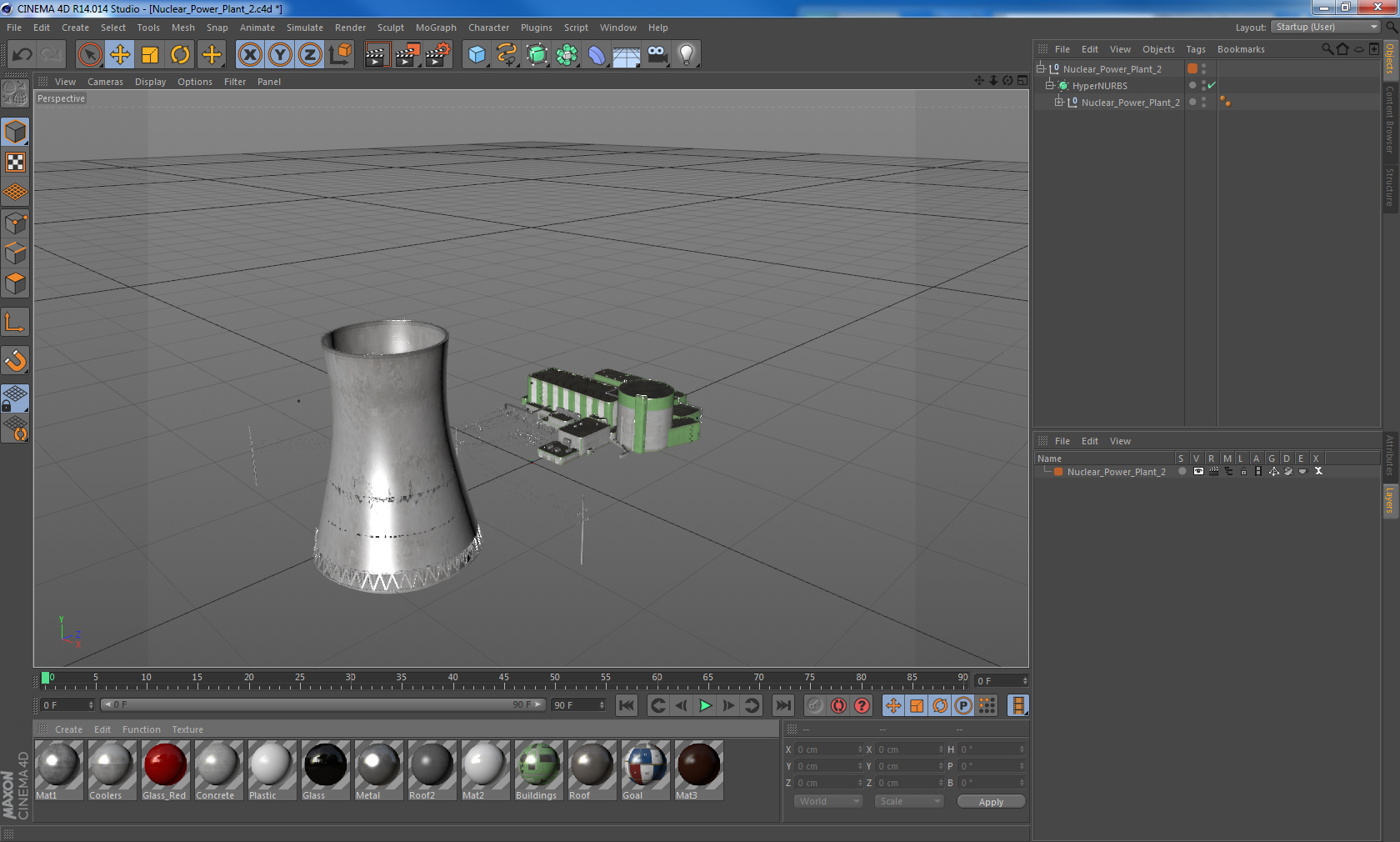The height and width of the screenshot is (842, 1400).
Task: Open the viewport Display menu
Action: pyautogui.click(x=150, y=82)
